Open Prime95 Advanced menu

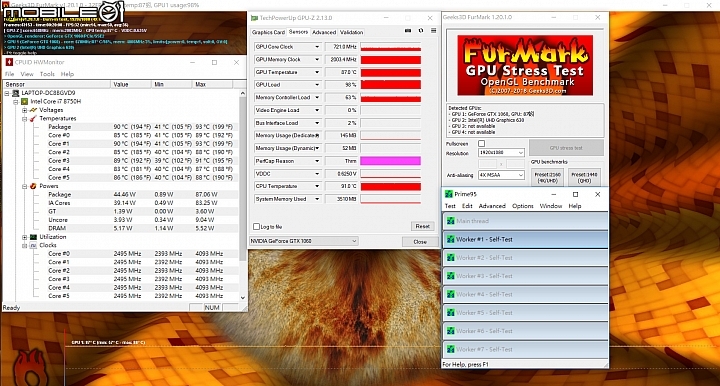click(x=492, y=206)
